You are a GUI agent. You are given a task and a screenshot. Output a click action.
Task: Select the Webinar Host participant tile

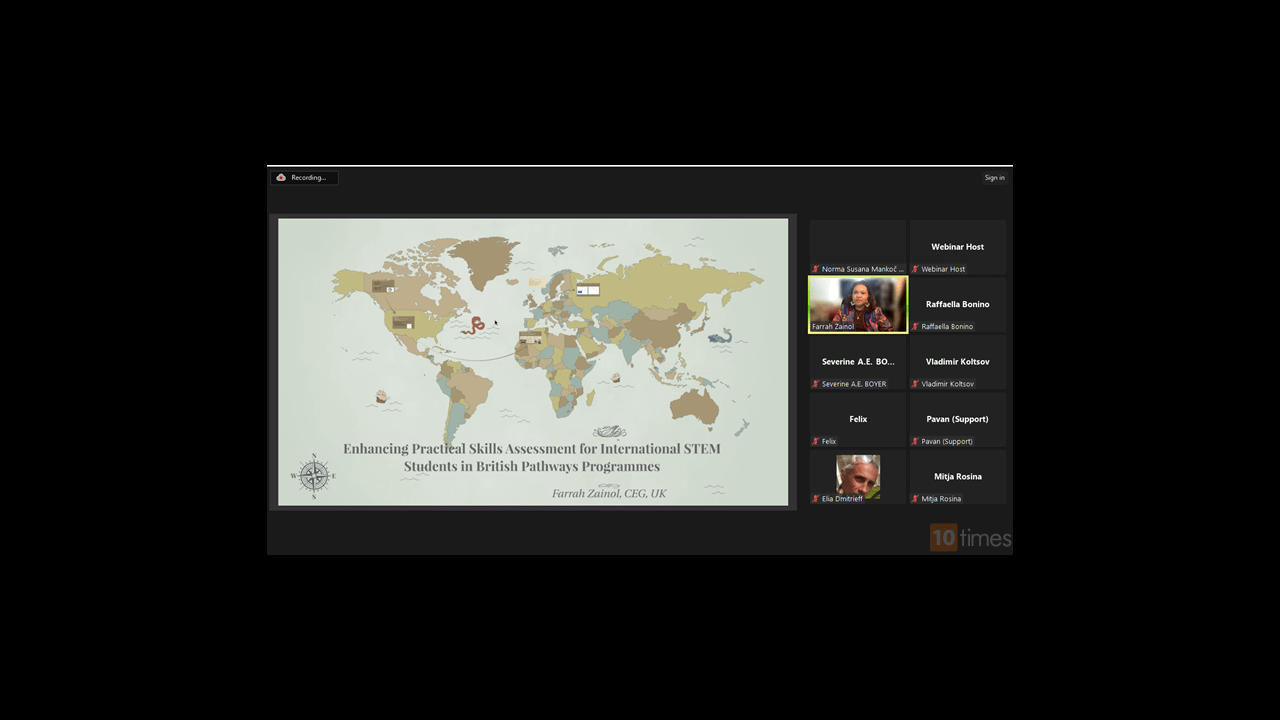pyautogui.click(x=958, y=247)
